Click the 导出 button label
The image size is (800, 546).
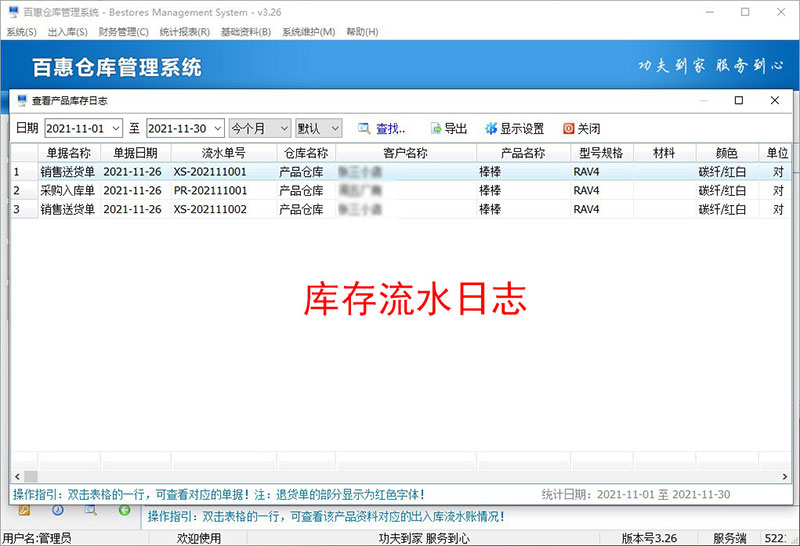coord(456,129)
